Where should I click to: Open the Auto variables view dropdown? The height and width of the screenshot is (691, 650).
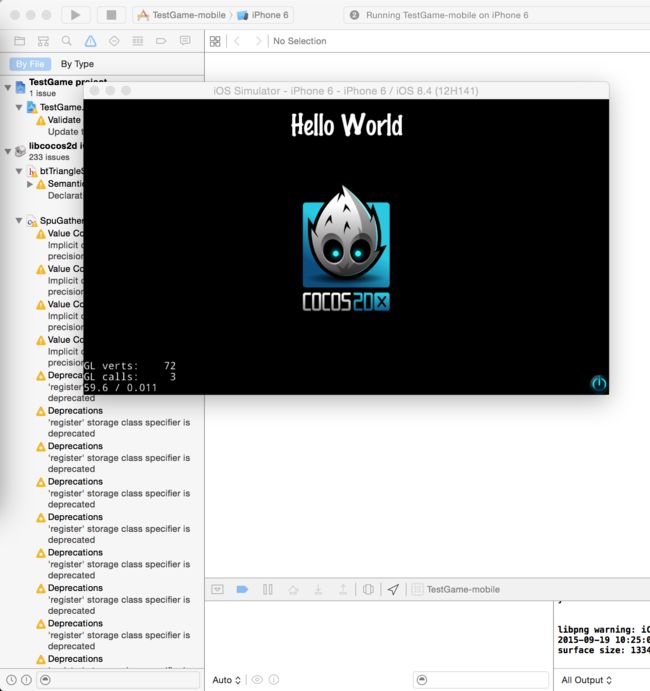(226, 680)
